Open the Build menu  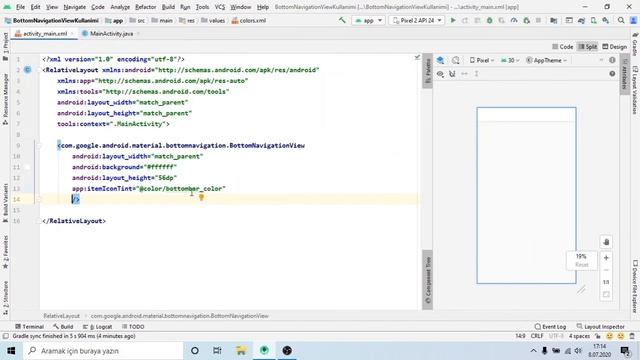(x=168, y=7)
